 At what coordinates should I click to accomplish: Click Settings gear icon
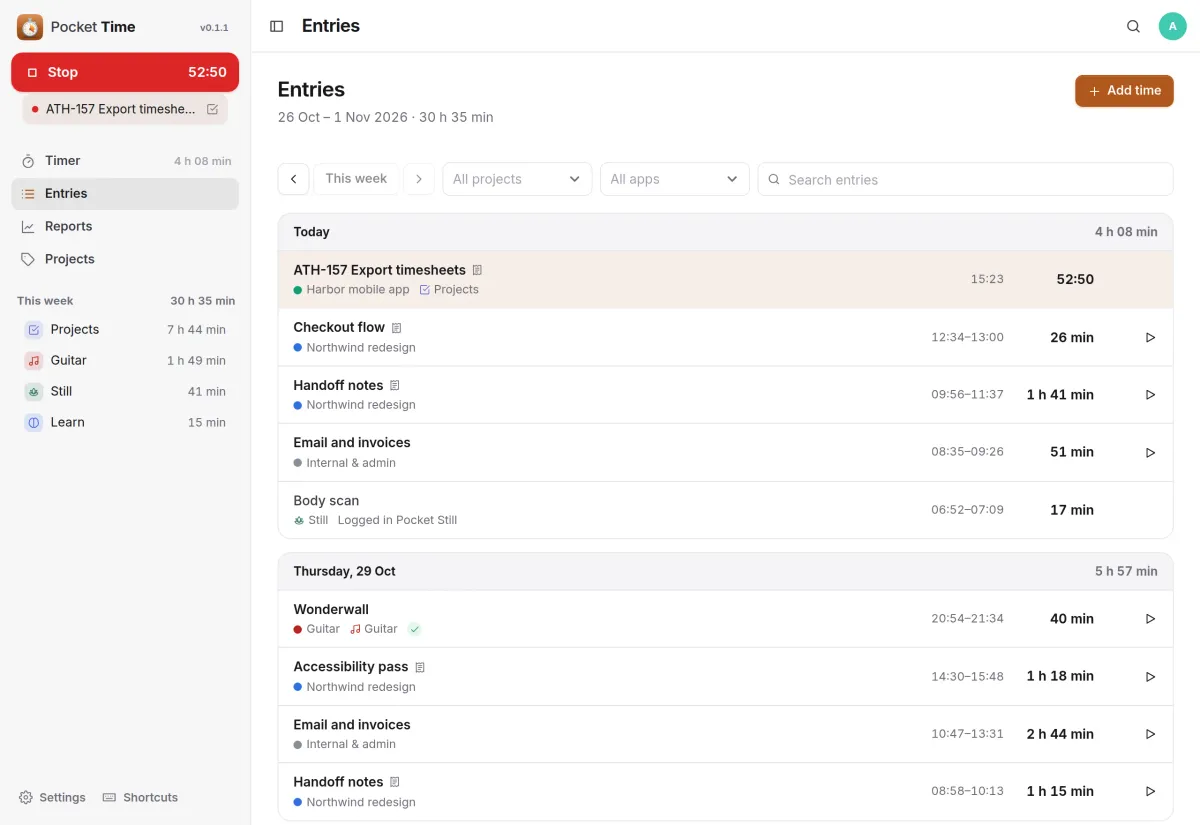[x=26, y=797]
